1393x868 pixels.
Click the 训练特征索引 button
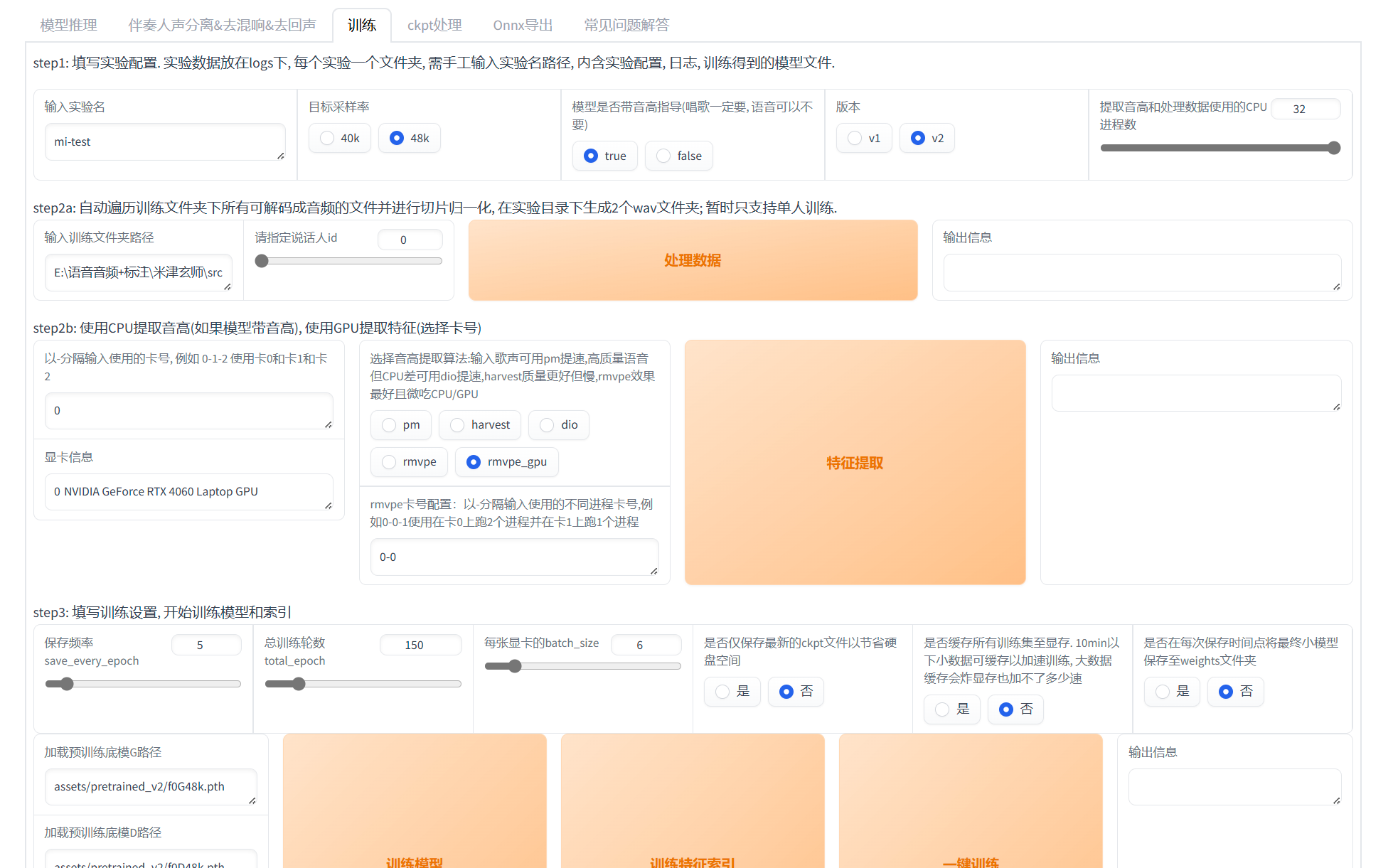[693, 800]
